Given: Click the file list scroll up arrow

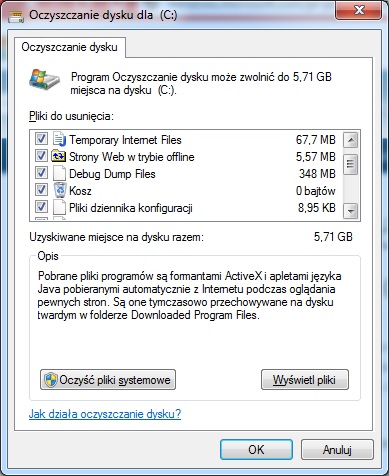Looking at the screenshot, I should pyautogui.click(x=350, y=140).
